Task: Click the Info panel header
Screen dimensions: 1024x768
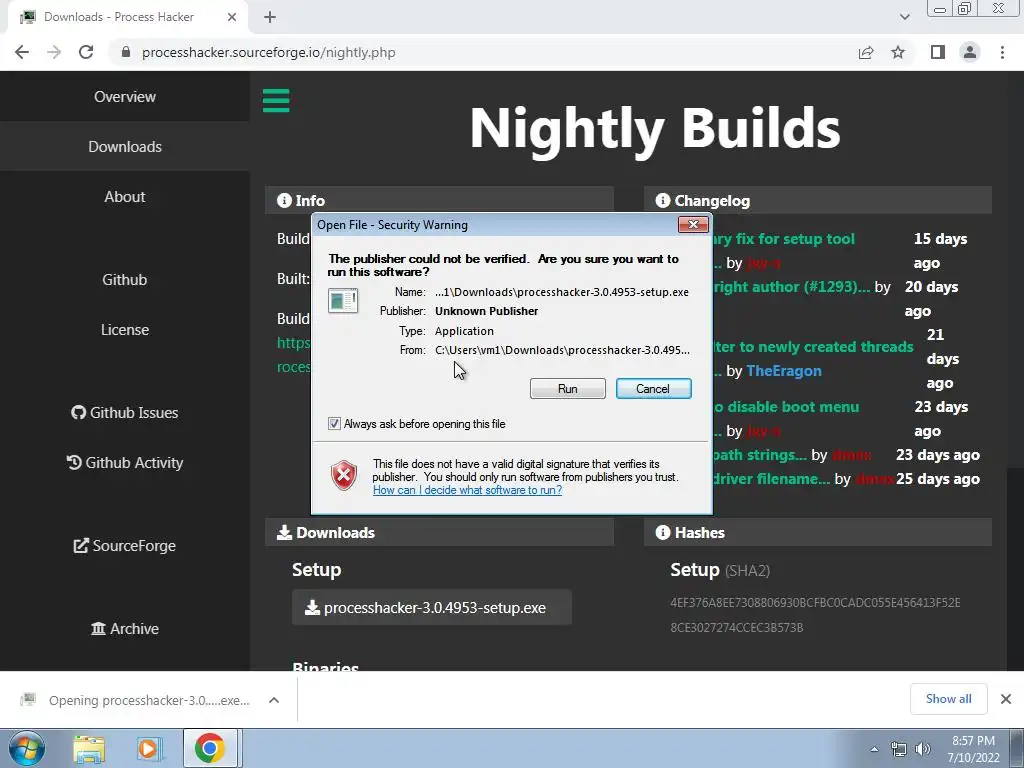Action: coord(440,200)
